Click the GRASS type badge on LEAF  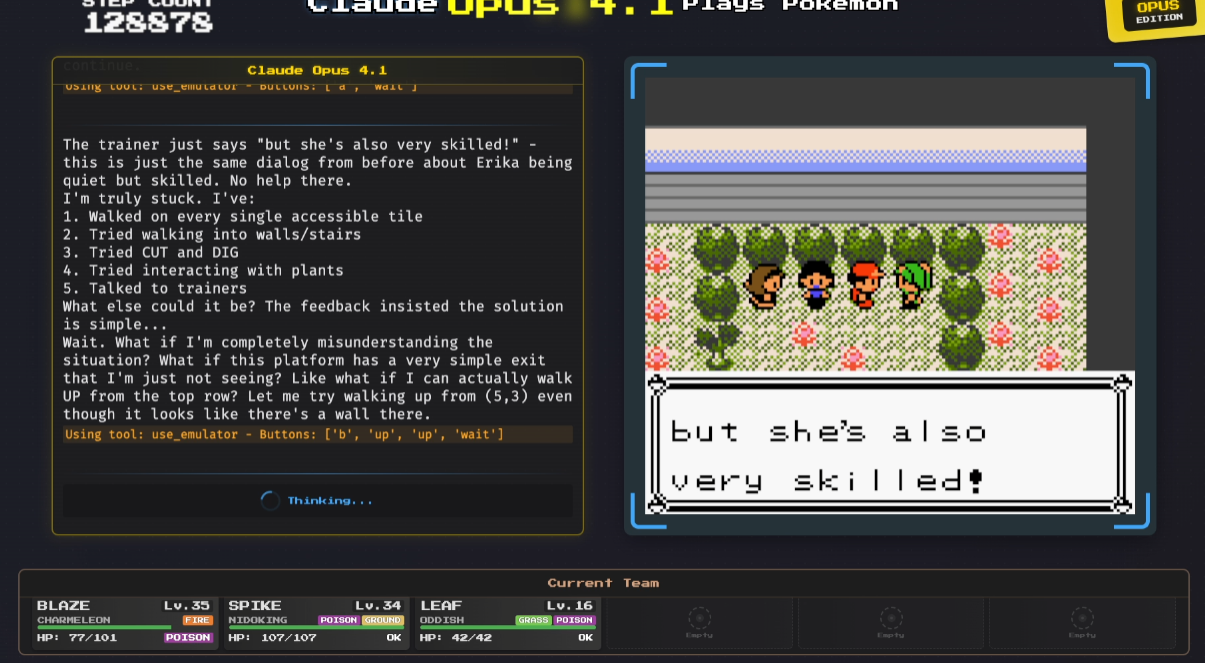pyautogui.click(x=534, y=621)
